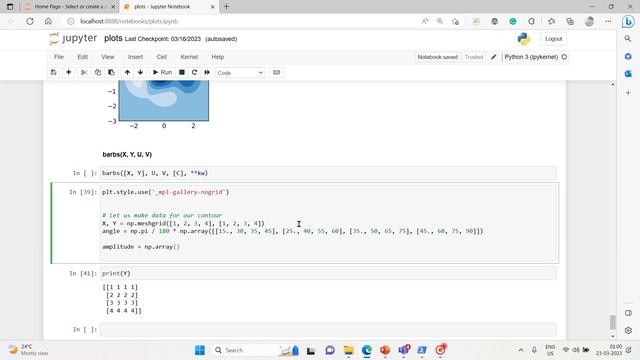Open browser collections icon
The width and height of the screenshot is (640, 360).
tap(570, 21)
